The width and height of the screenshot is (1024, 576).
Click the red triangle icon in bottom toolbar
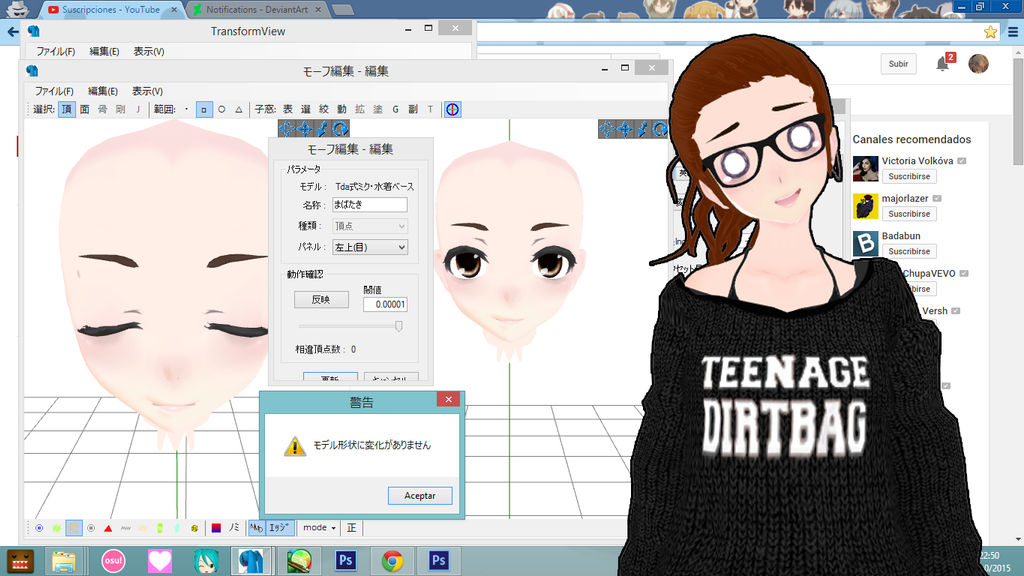(107, 527)
